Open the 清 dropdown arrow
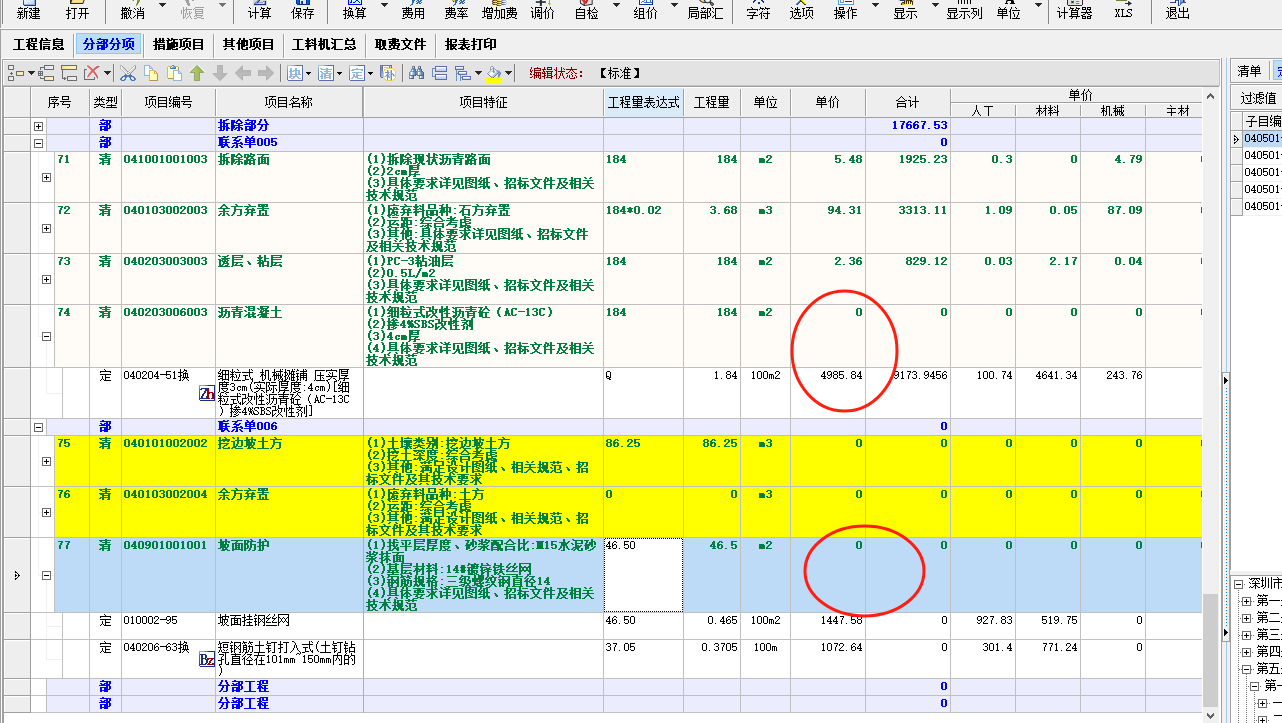 pos(339,73)
